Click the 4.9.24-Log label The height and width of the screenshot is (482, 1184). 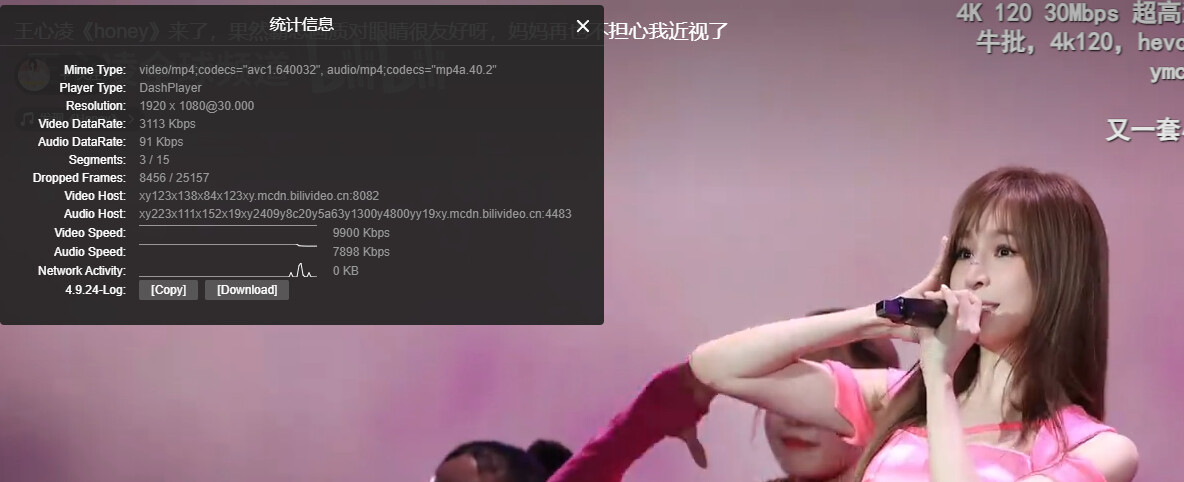[95, 290]
